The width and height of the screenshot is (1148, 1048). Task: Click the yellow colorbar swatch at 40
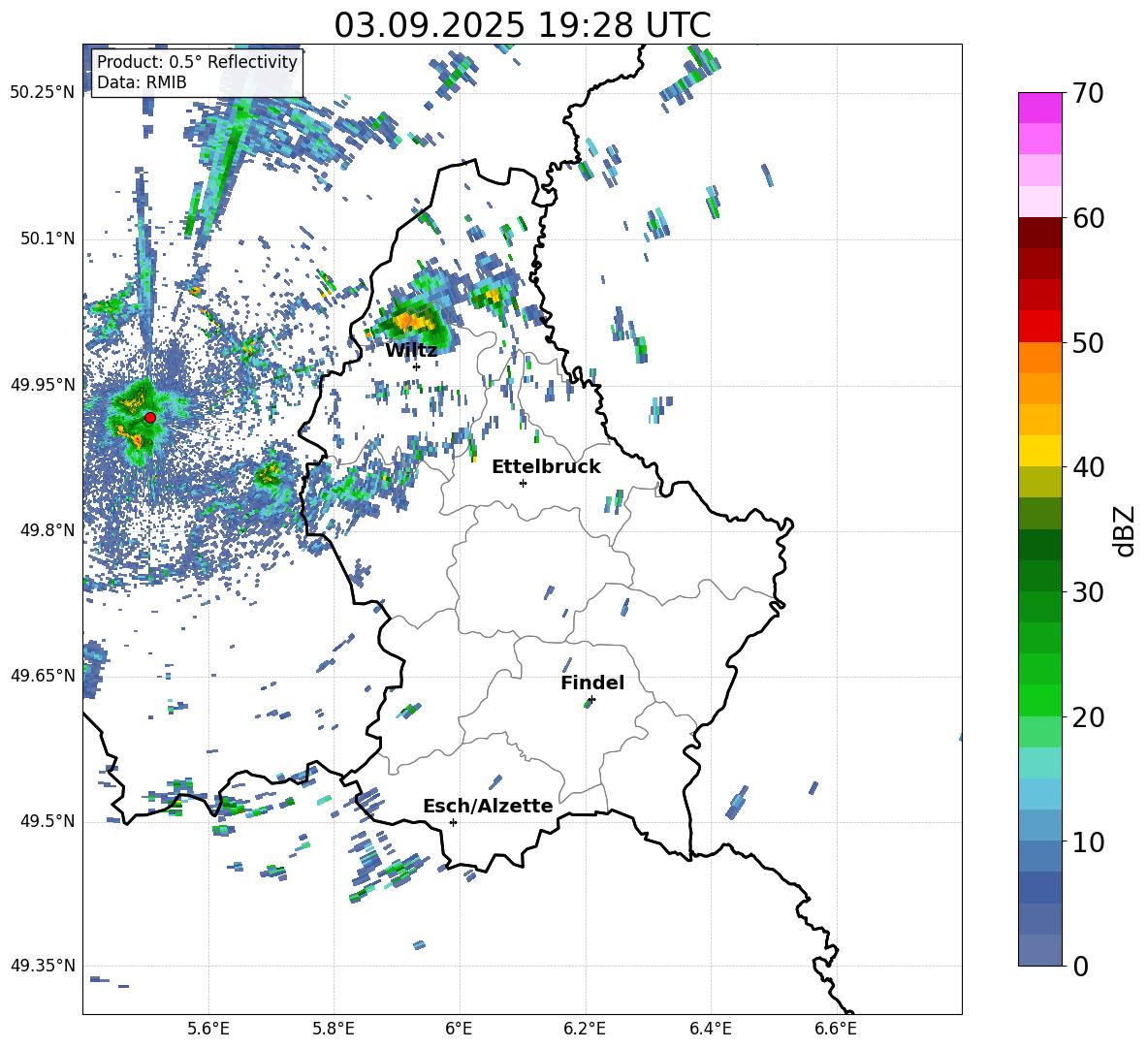(1039, 451)
